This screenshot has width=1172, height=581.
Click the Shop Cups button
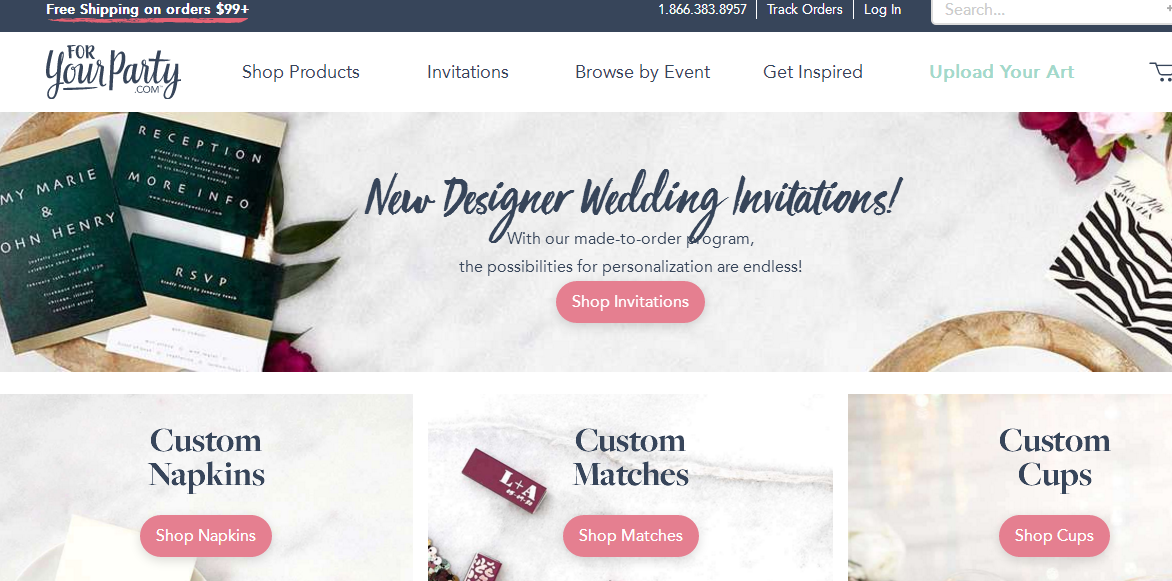(1054, 535)
